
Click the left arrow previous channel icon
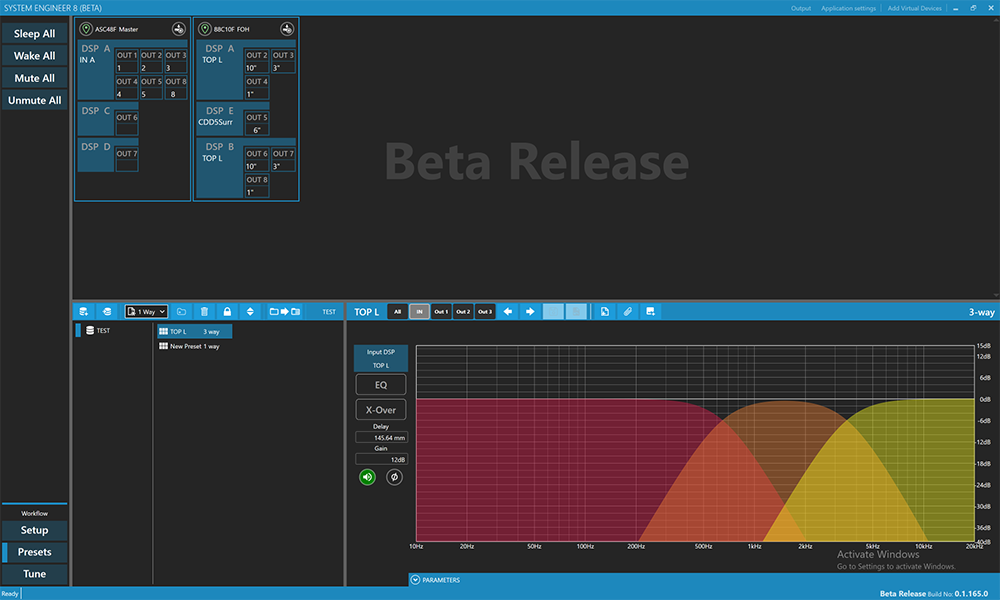point(508,312)
